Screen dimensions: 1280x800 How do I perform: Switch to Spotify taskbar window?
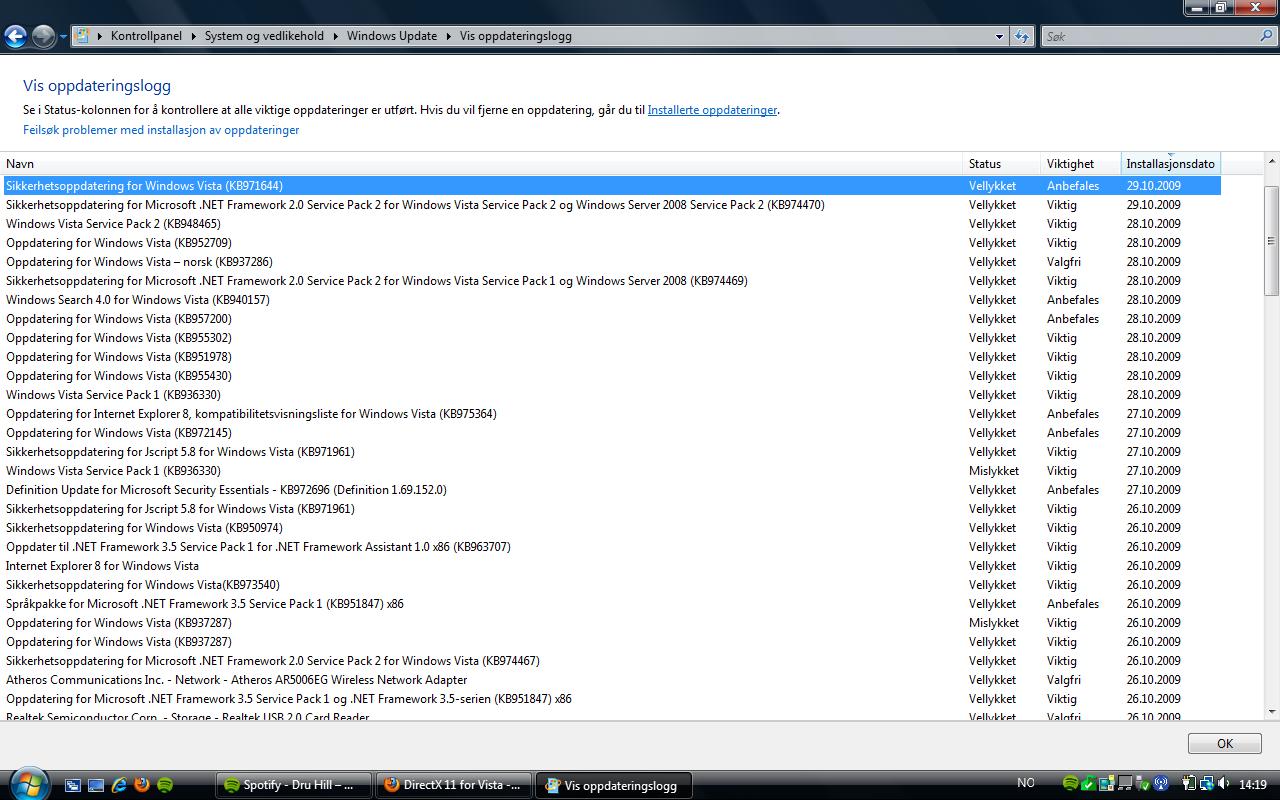[x=294, y=785]
